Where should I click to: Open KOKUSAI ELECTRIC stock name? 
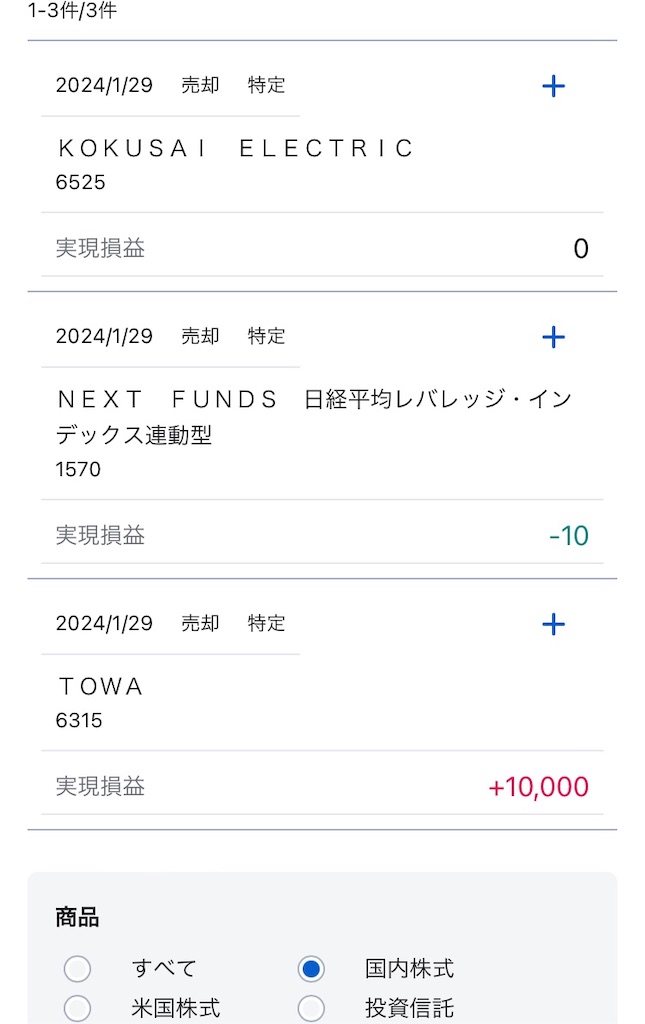pos(236,148)
